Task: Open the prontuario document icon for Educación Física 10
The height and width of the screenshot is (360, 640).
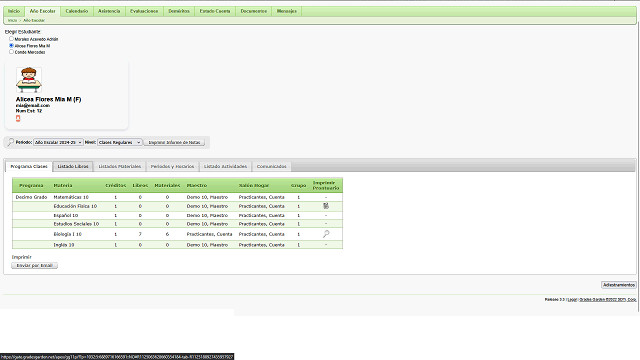Action: click(x=326, y=206)
